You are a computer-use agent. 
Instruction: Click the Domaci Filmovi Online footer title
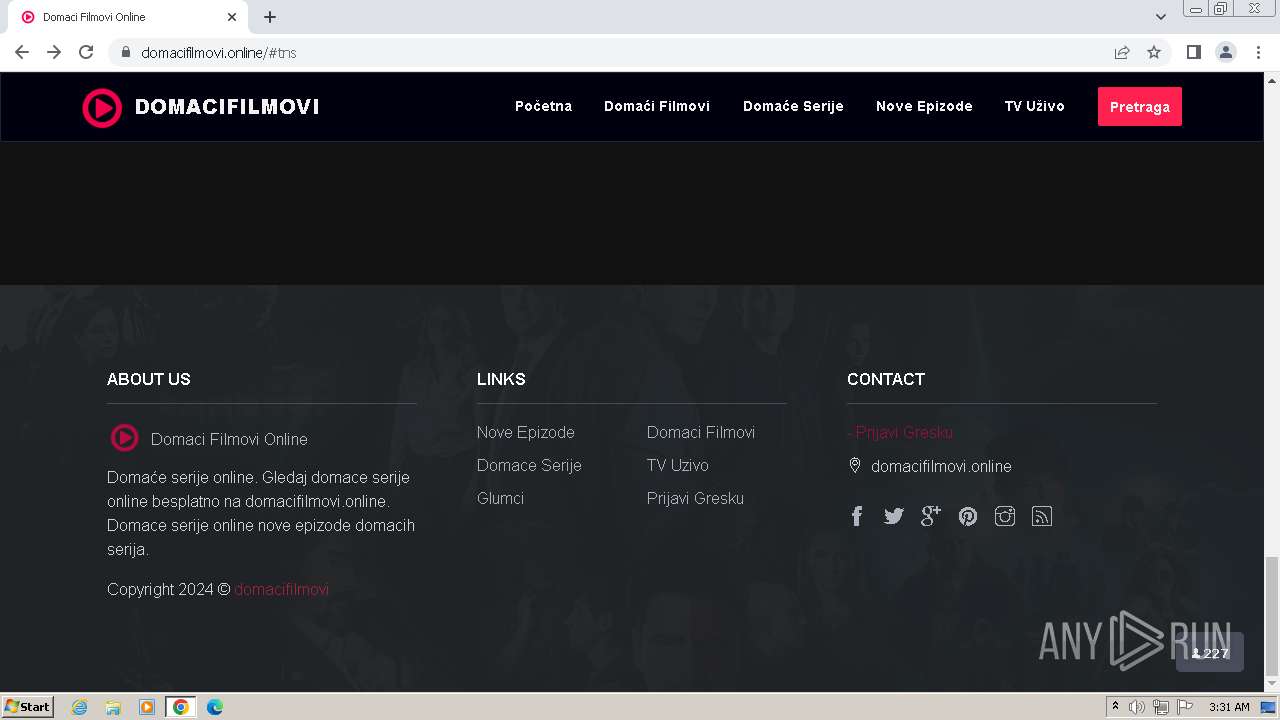[x=229, y=439]
